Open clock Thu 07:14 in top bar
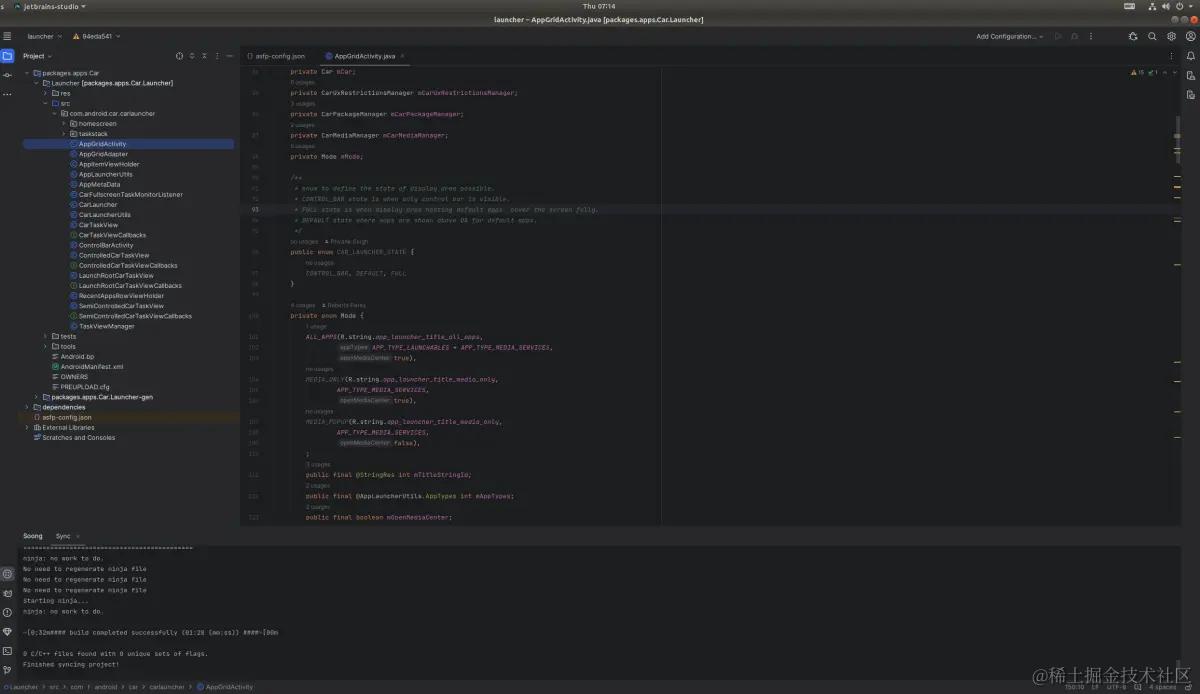The image size is (1200, 694). click(599, 6)
